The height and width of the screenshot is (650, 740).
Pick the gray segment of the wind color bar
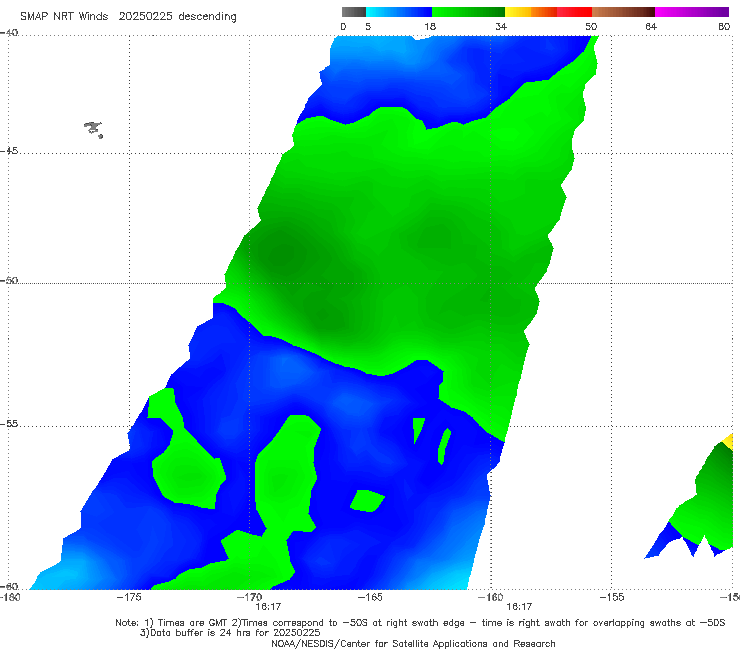point(354,12)
